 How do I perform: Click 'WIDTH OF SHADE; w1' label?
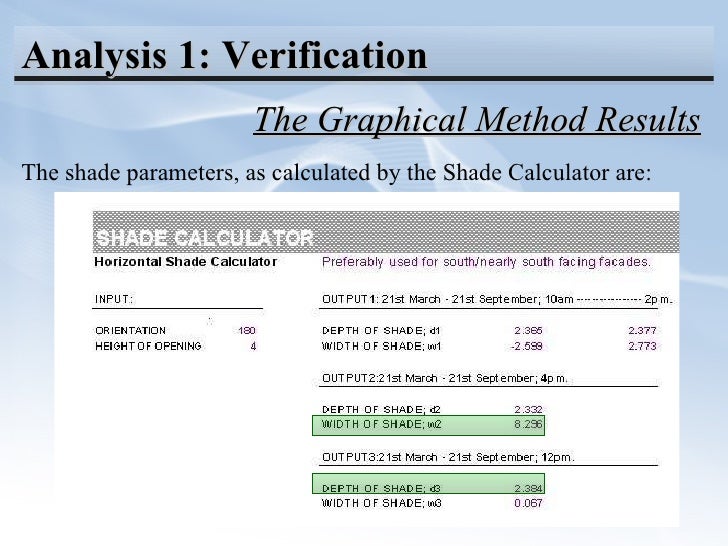382,346
